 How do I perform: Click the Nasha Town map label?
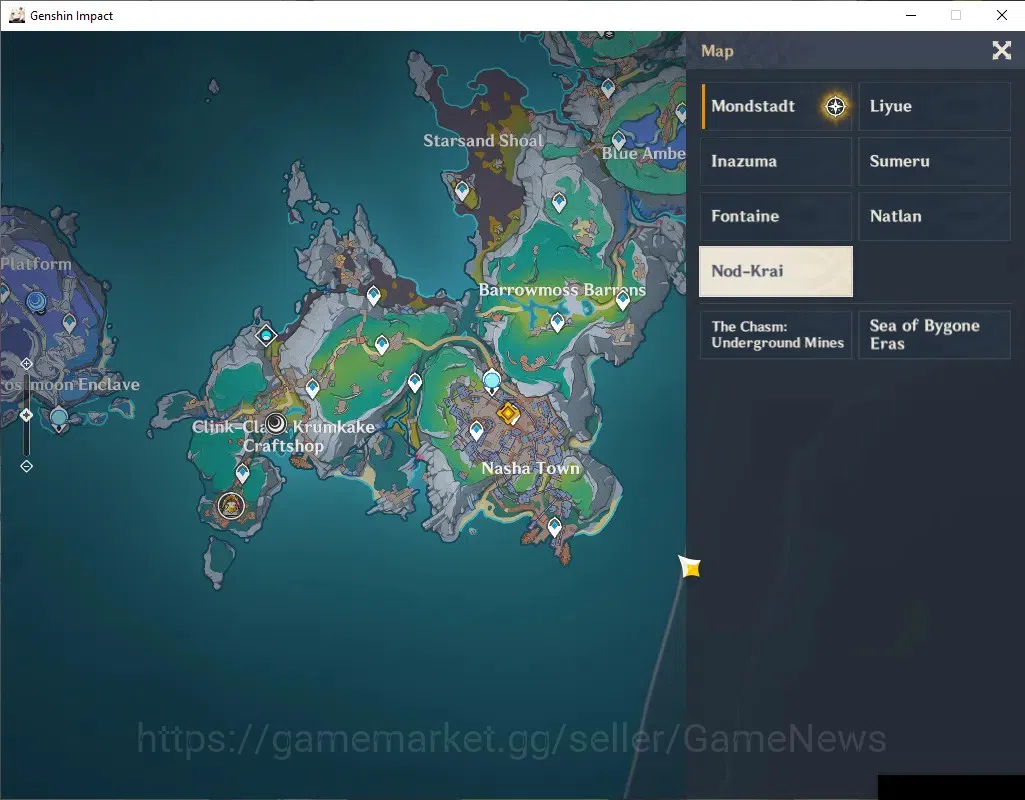[530, 468]
